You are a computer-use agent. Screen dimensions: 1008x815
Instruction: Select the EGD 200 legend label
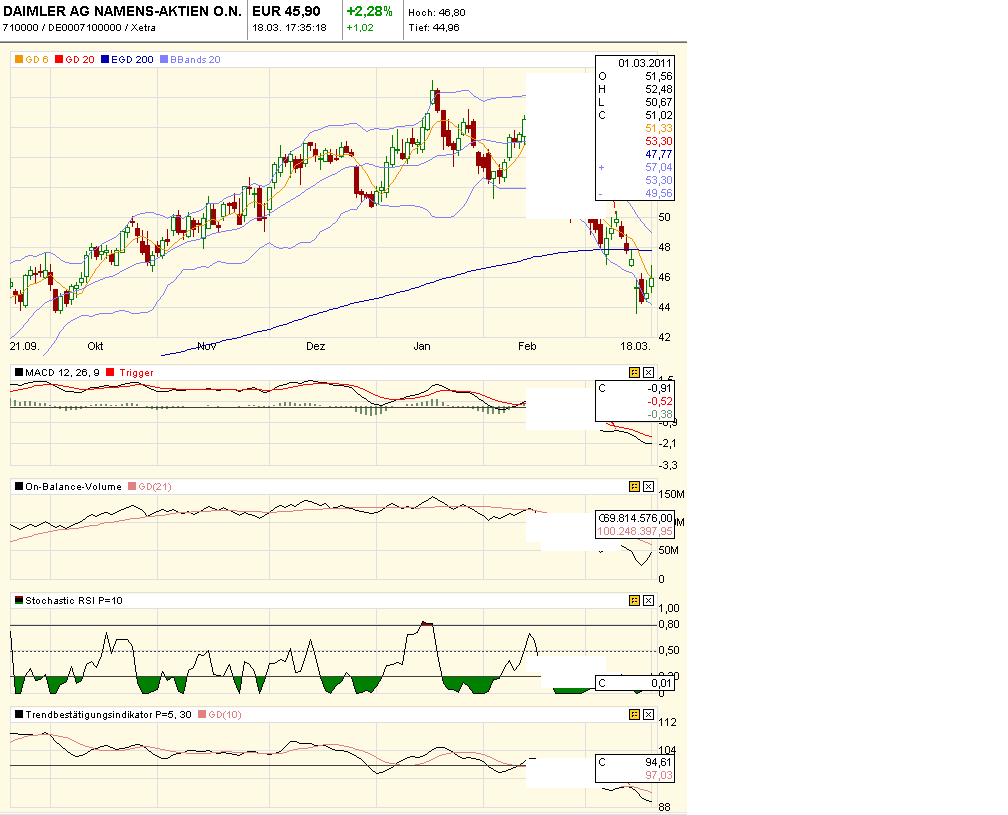coord(132,59)
